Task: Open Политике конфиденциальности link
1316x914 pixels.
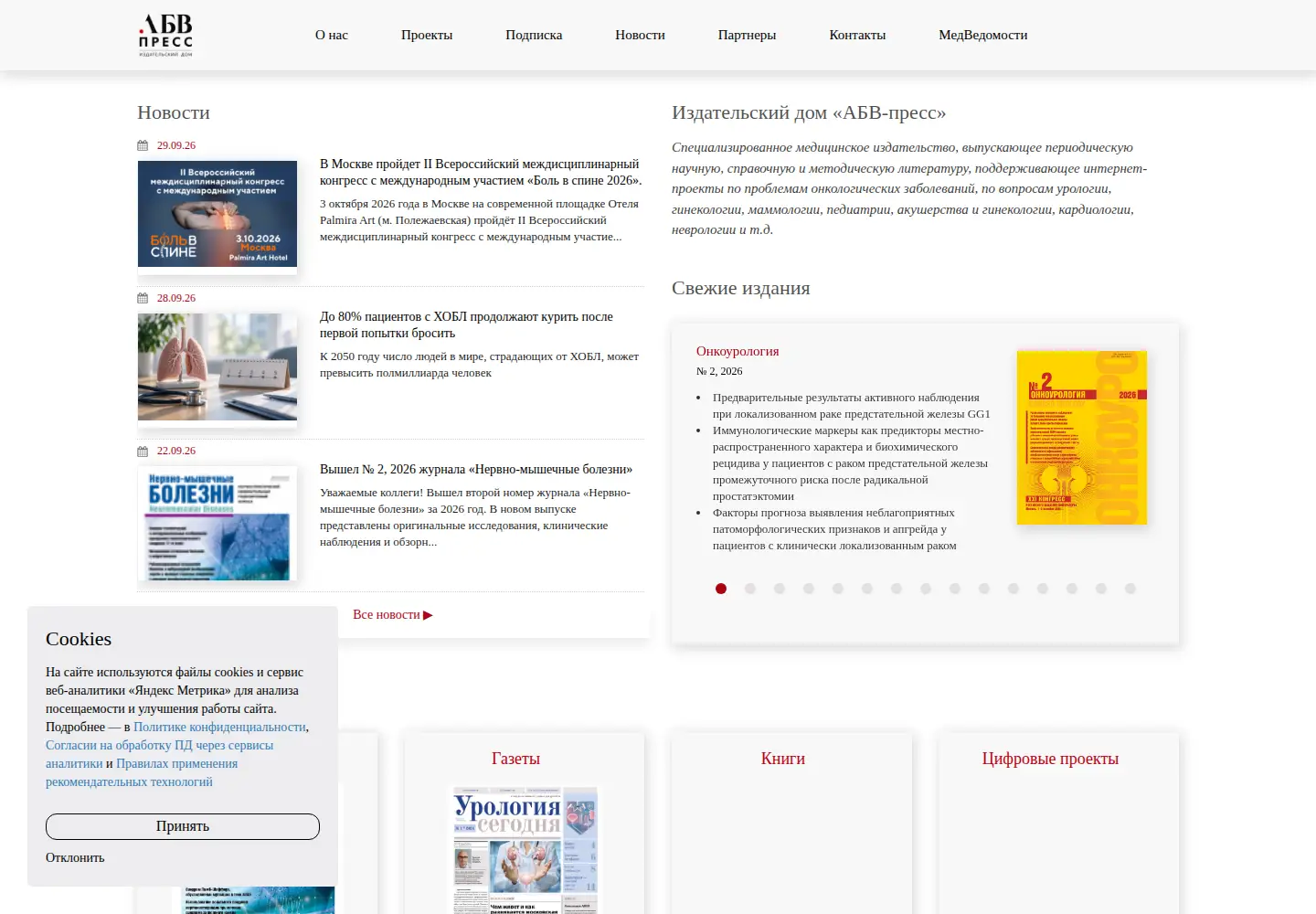Action: (219, 727)
